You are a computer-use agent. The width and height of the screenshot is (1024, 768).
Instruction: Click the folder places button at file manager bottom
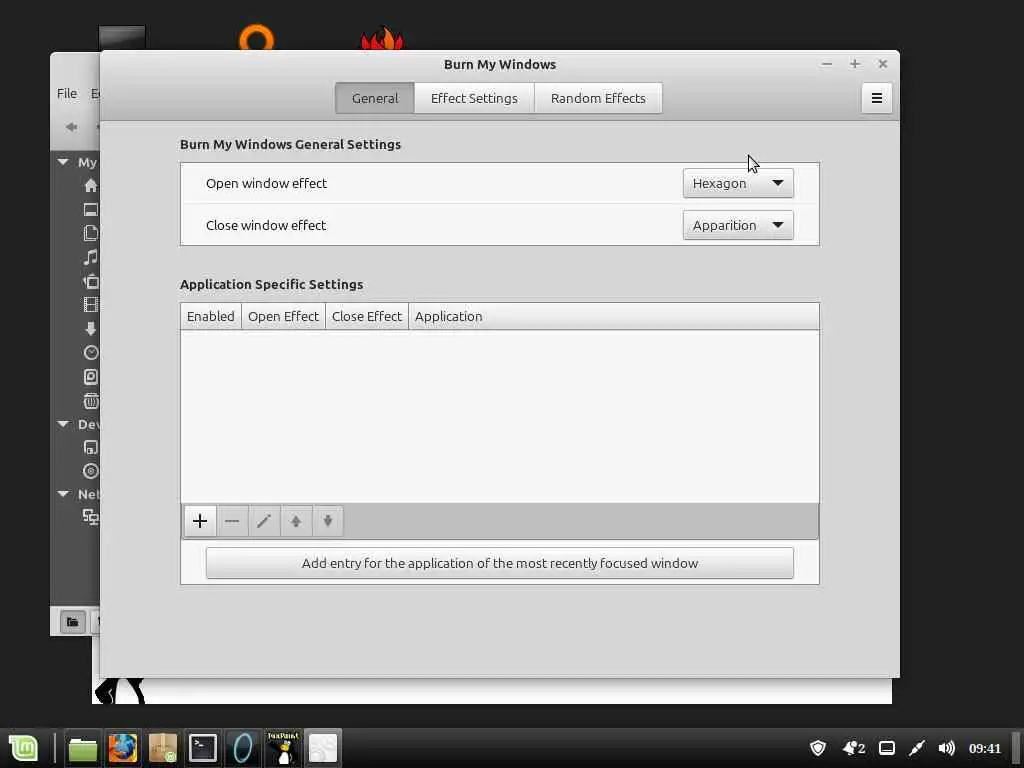tap(72, 622)
